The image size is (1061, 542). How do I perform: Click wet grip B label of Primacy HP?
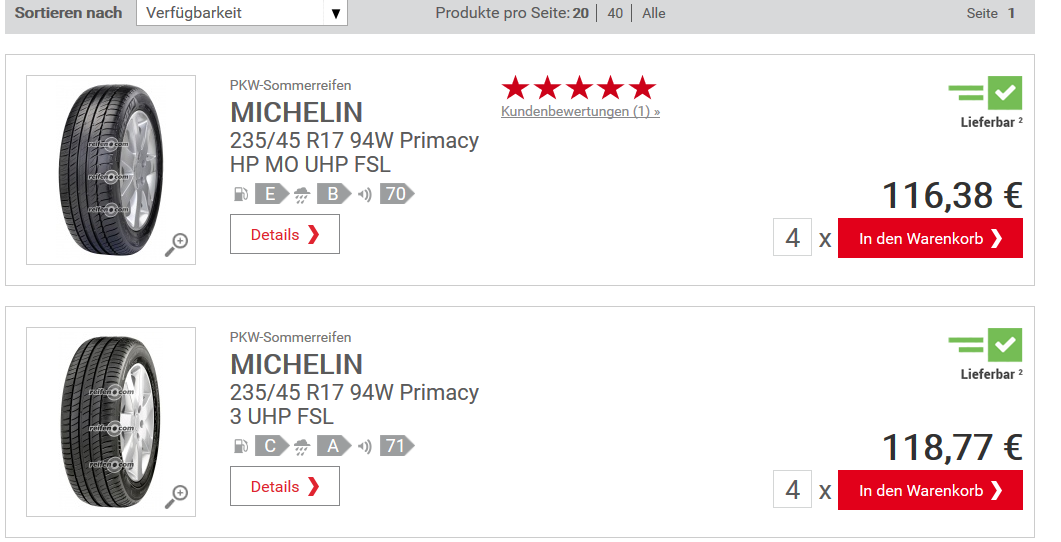tap(334, 194)
